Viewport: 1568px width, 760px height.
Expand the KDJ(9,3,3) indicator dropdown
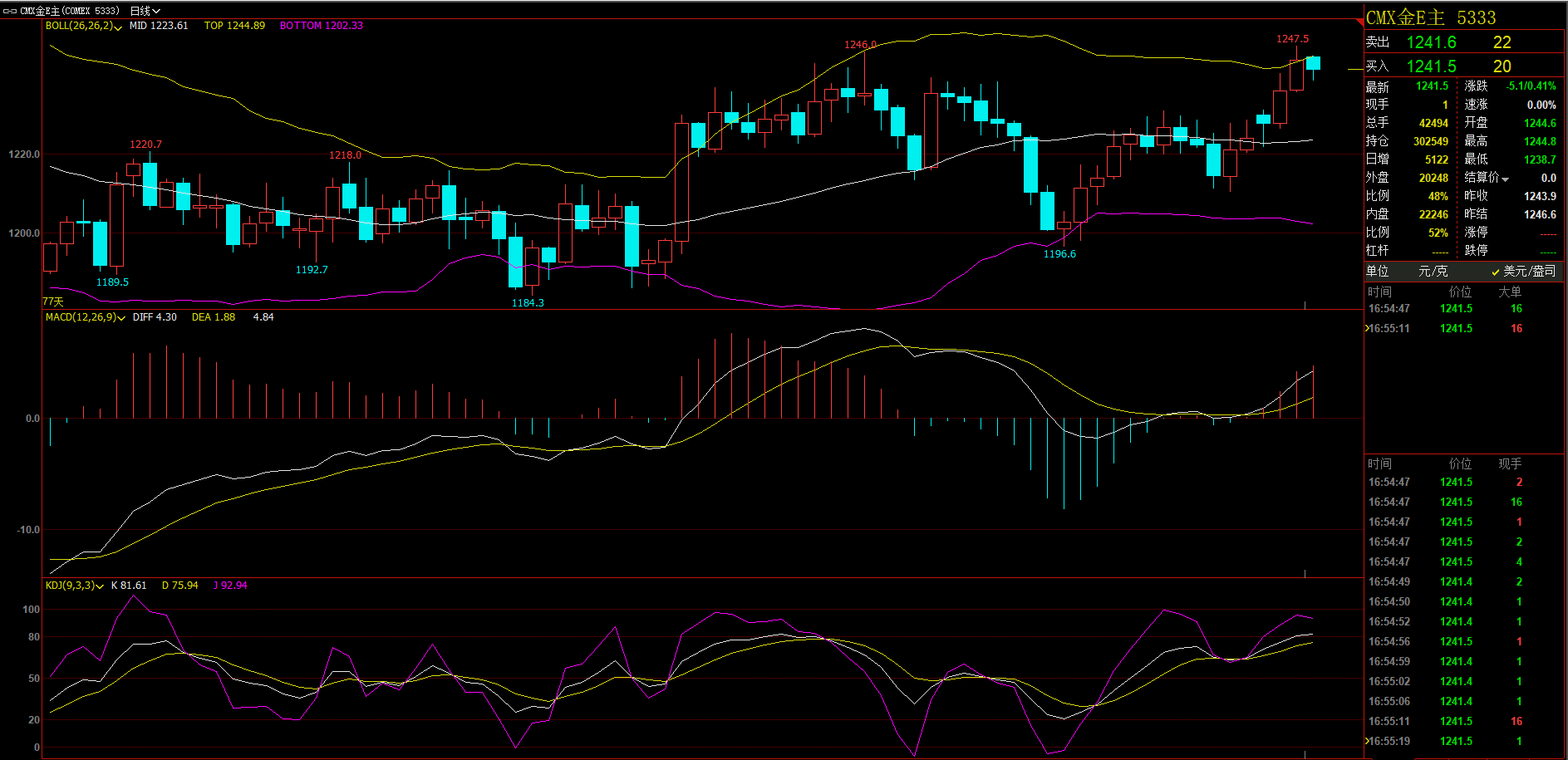[x=100, y=586]
